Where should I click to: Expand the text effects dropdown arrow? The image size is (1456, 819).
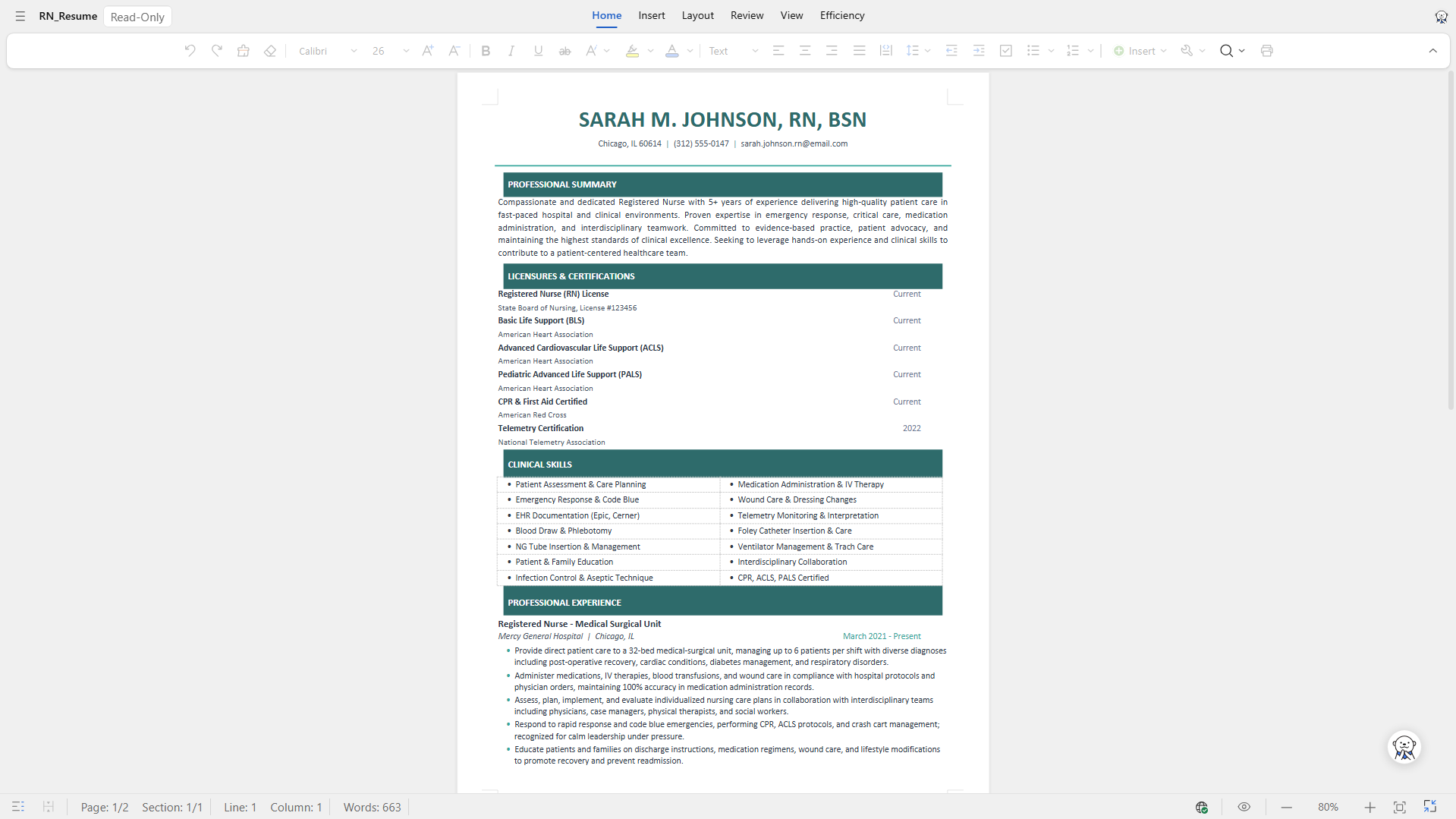tap(607, 51)
